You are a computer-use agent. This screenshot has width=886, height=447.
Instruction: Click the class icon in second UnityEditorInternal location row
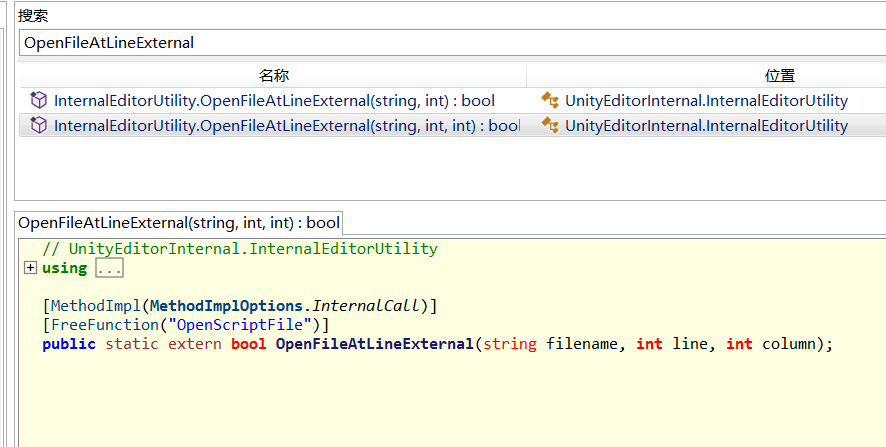pyautogui.click(x=550, y=125)
